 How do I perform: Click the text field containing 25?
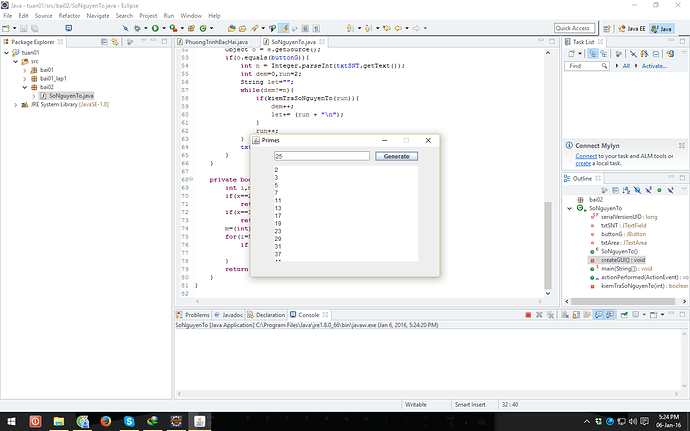click(320, 156)
